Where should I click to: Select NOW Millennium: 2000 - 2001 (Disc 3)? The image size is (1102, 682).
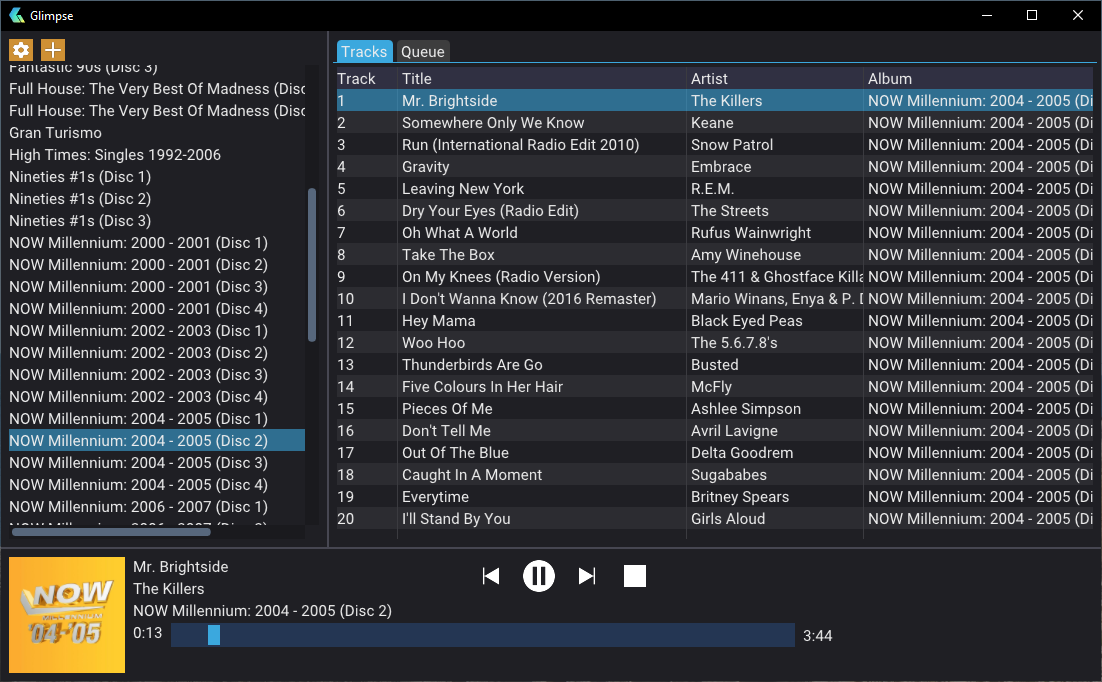pyautogui.click(x=157, y=287)
